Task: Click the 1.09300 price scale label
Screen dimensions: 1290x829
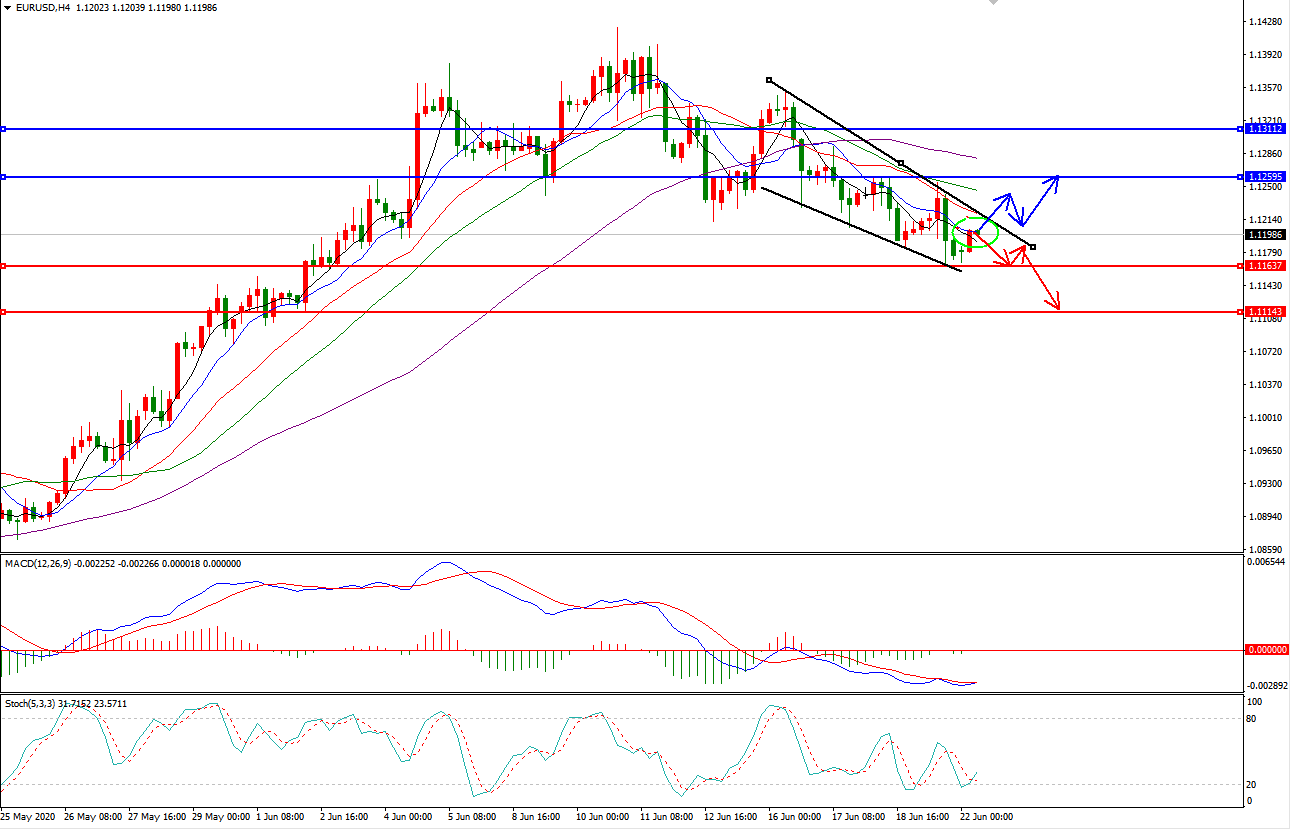Action: click(1265, 483)
